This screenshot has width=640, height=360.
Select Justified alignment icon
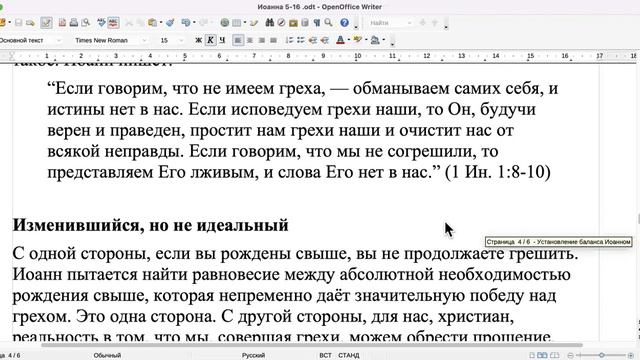(x=273, y=40)
